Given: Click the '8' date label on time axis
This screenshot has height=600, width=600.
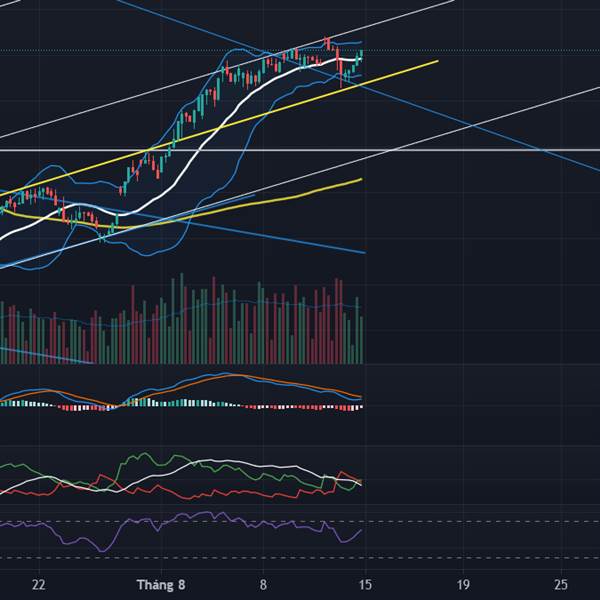Looking at the screenshot, I should pos(263,585).
